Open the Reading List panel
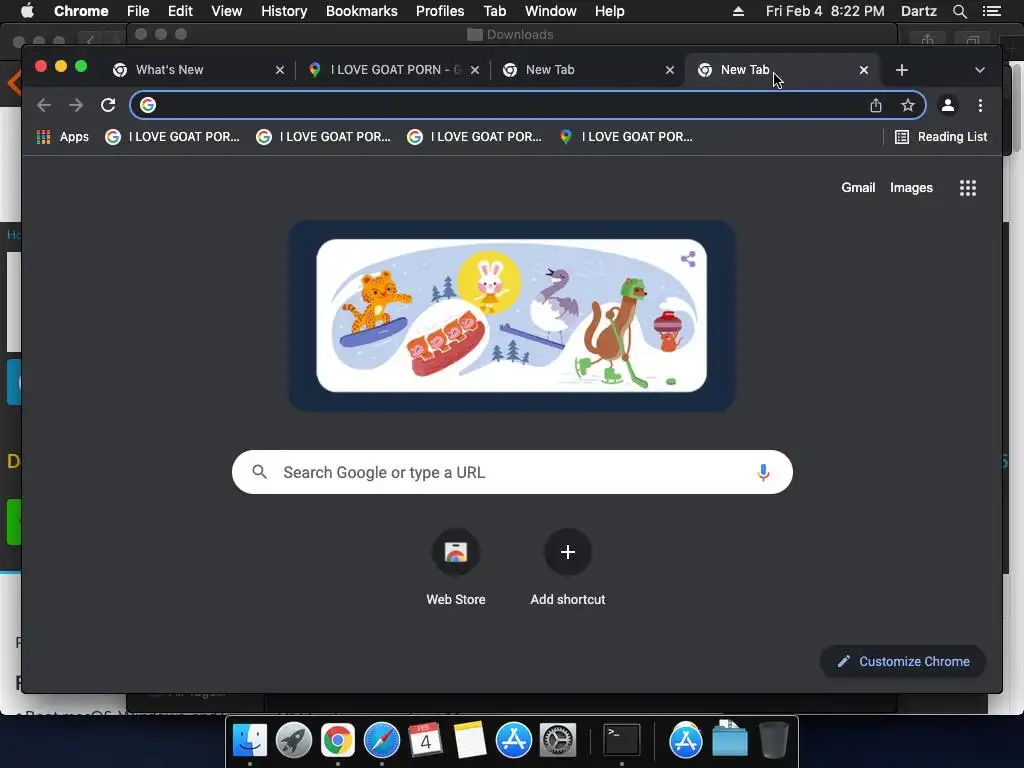The image size is (1024, 768). pos(941,136)
